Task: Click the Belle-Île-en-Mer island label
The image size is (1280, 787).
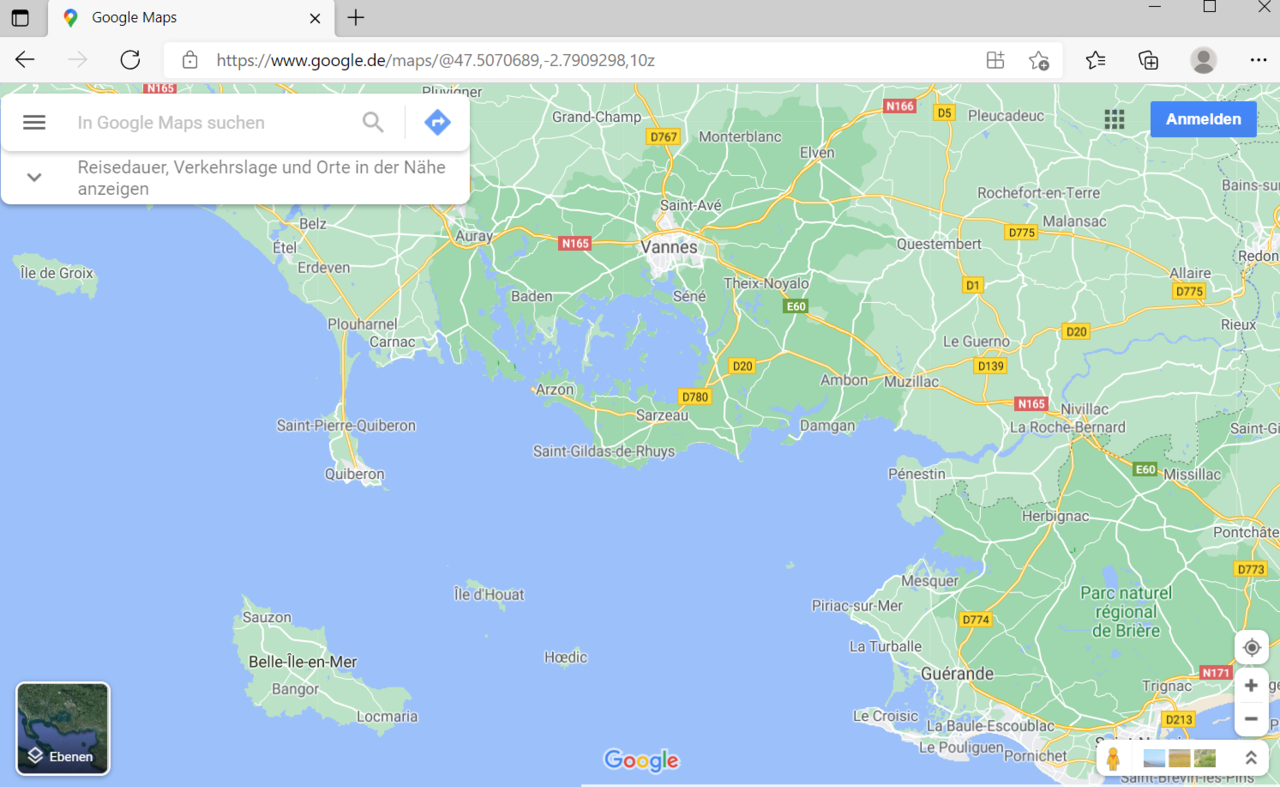Action: pyautogui.click(x=303, y=662)
